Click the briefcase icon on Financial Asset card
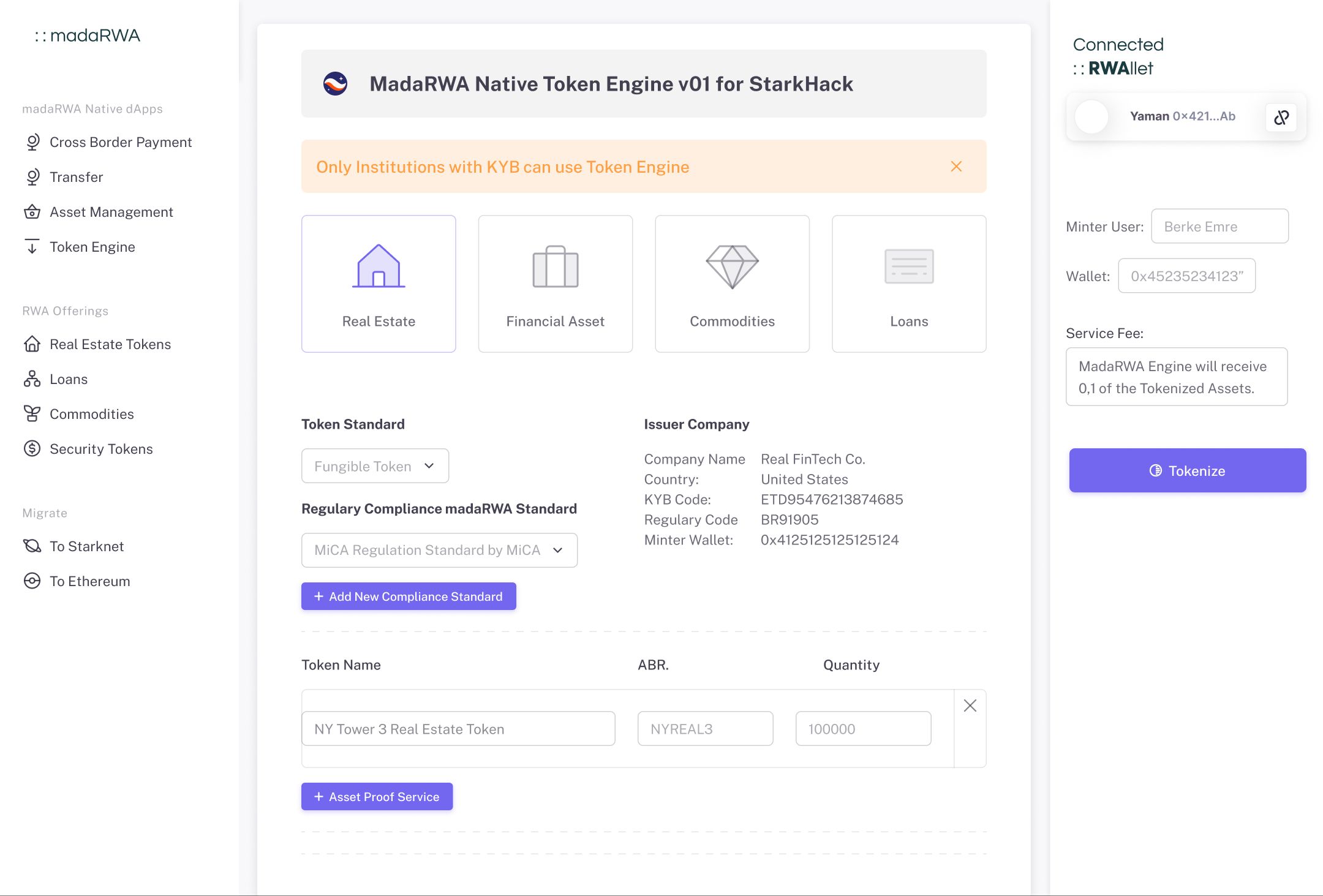 [555, 266]
